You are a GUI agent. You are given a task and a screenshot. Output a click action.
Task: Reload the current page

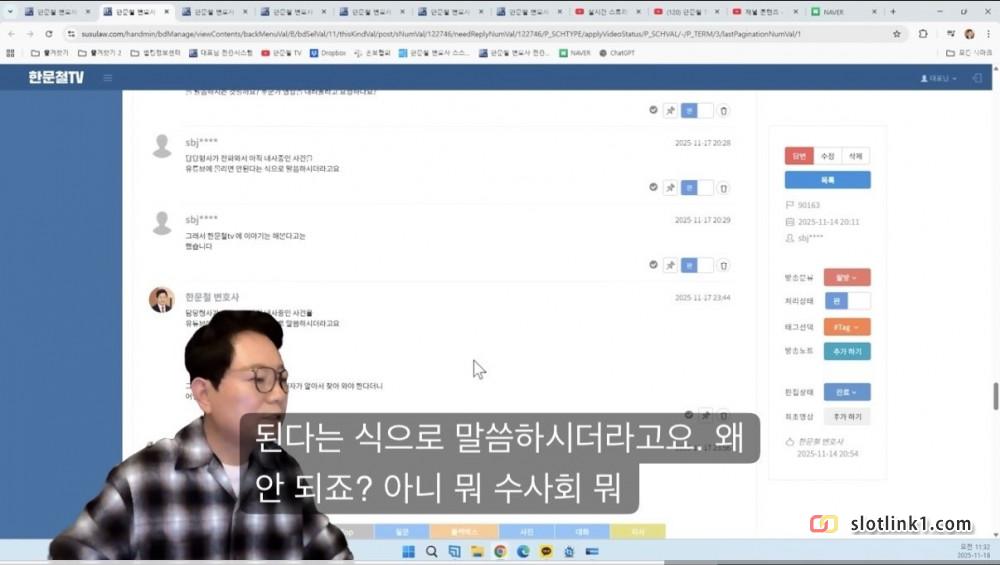(x=49, y=34)
